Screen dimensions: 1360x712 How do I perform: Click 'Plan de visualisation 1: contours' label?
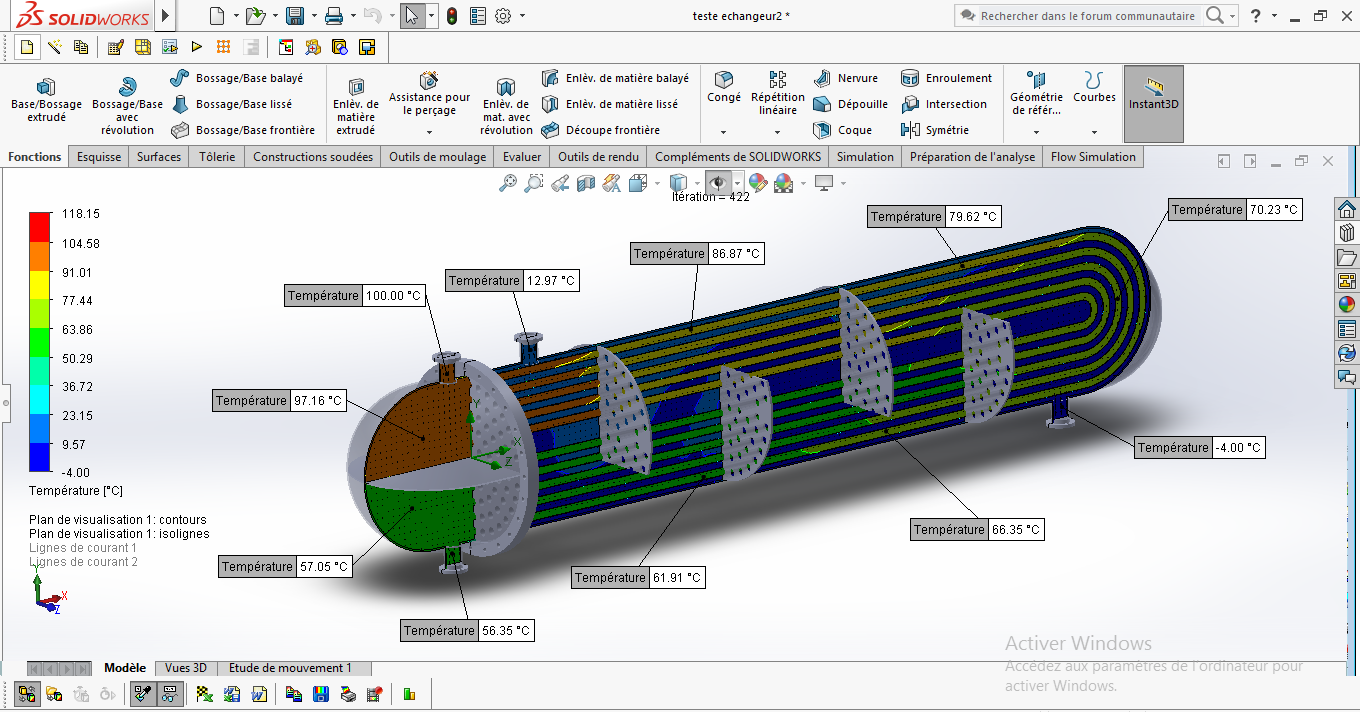[x=118, y=520]
